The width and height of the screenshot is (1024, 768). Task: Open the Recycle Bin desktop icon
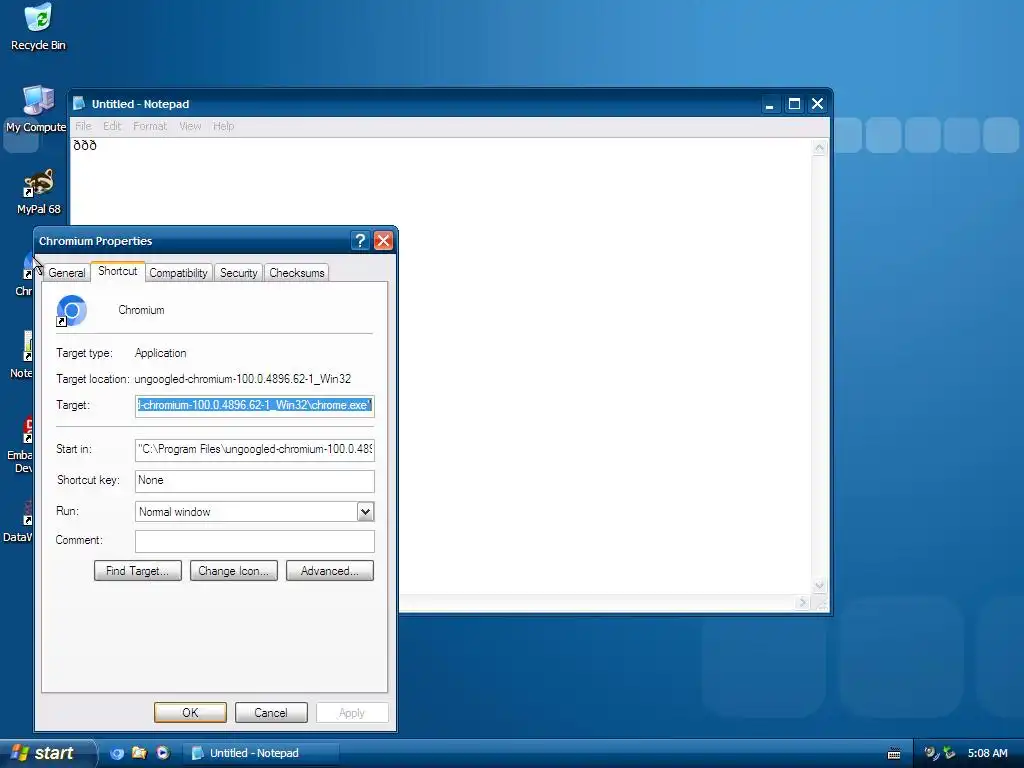pos(38,27)
